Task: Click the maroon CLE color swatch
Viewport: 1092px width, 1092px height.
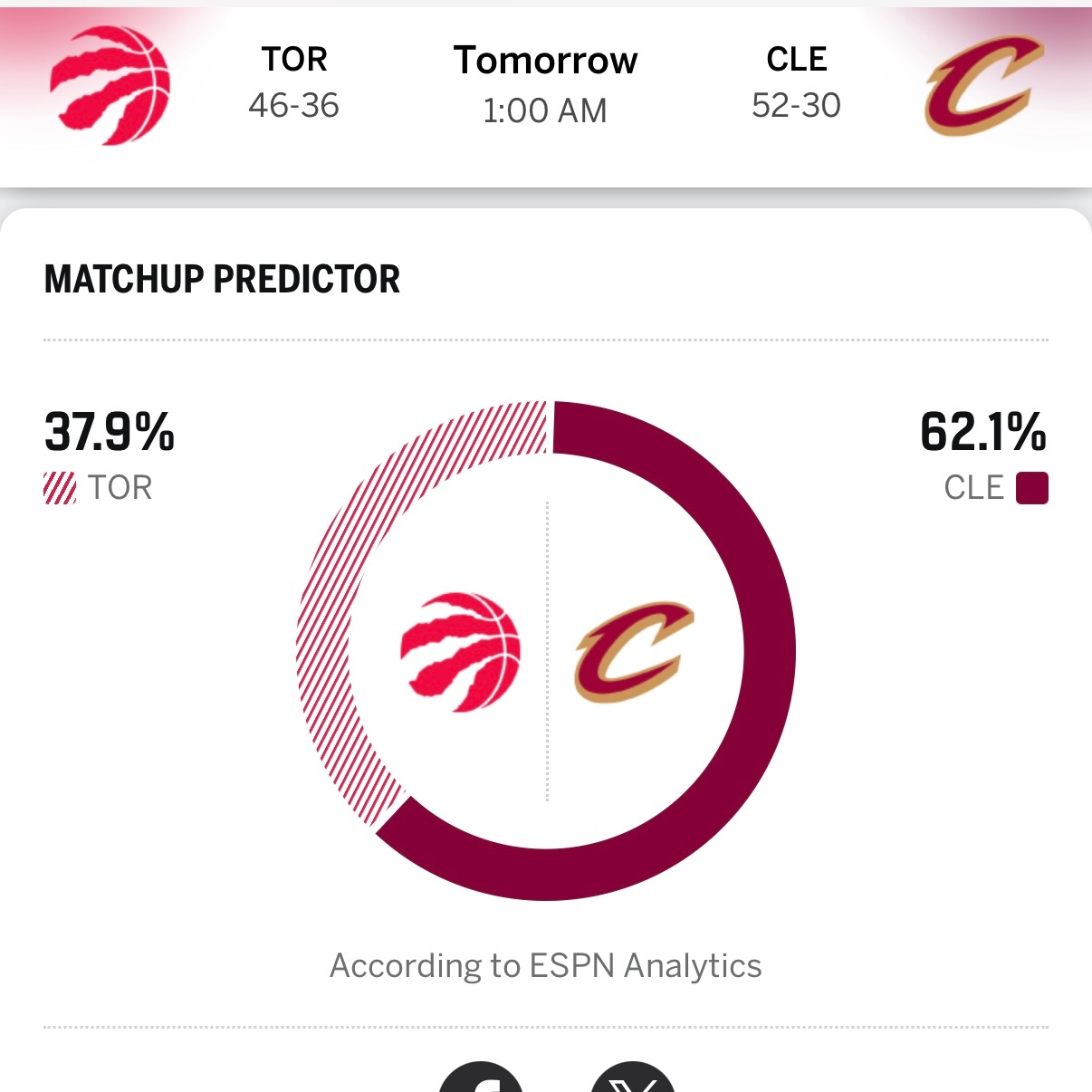Action: (x=1032, y=486)
